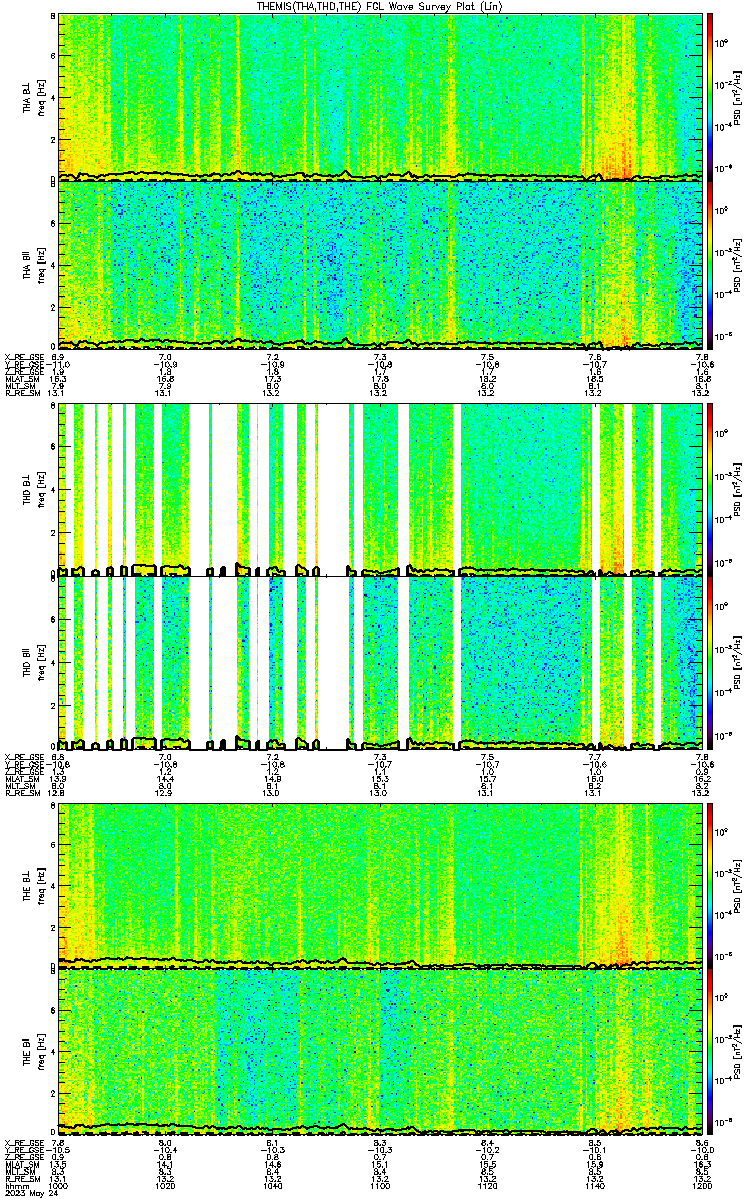
Task: Select the THA B-perpendicular spectrogram panel
Action: pyautogui.click(x=380, y=98)
